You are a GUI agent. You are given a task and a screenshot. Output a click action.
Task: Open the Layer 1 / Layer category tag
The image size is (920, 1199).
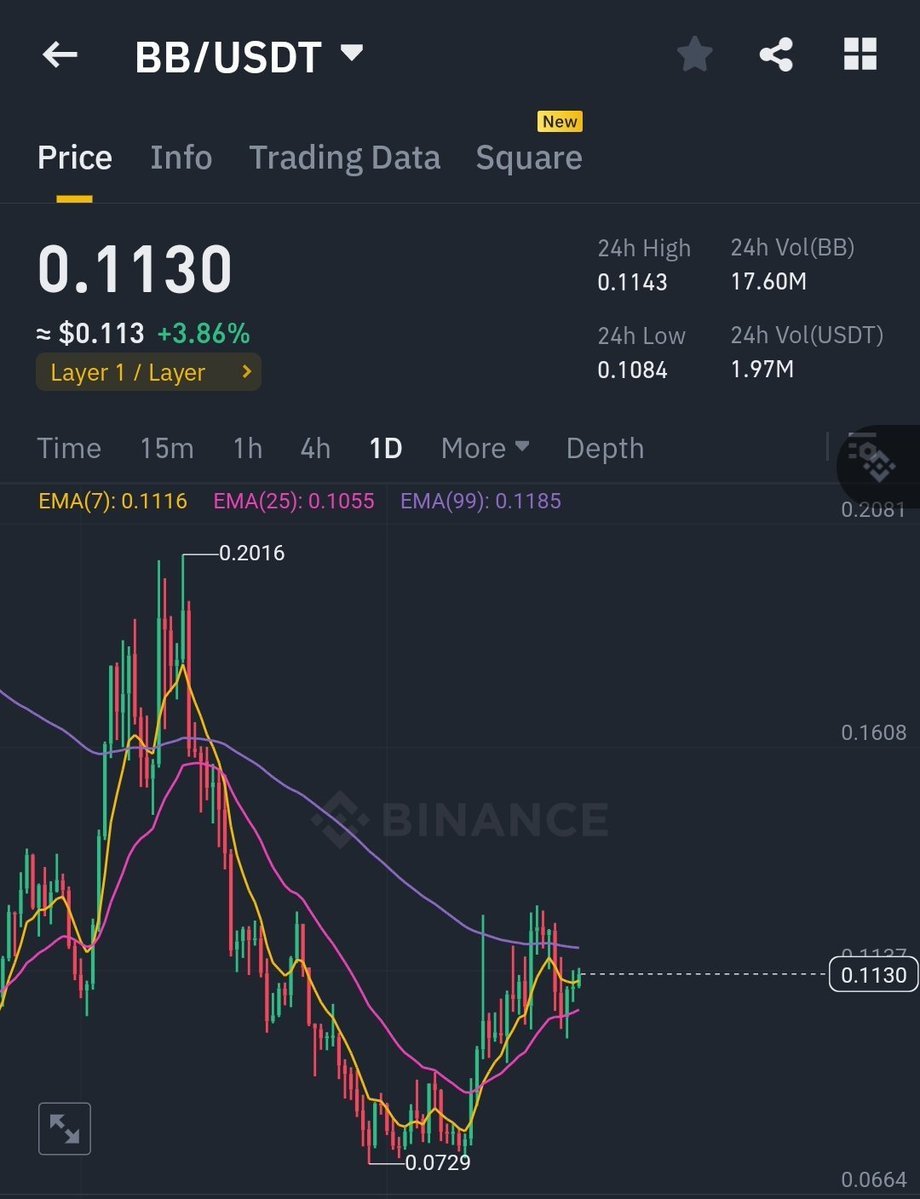[148, 372]
